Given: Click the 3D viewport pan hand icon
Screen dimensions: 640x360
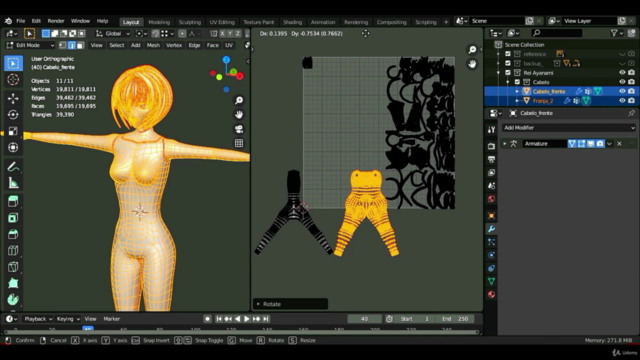Looking at the screenshot, I should pyautogui.click(x=239, y=114).
